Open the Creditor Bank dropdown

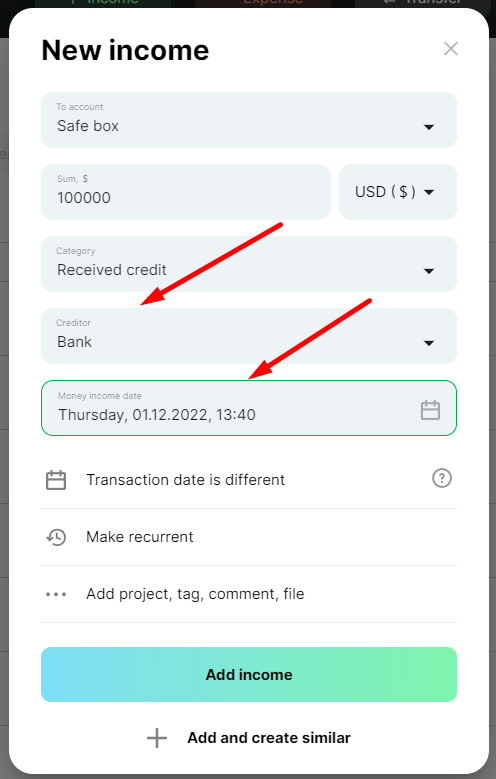point(249,336)
